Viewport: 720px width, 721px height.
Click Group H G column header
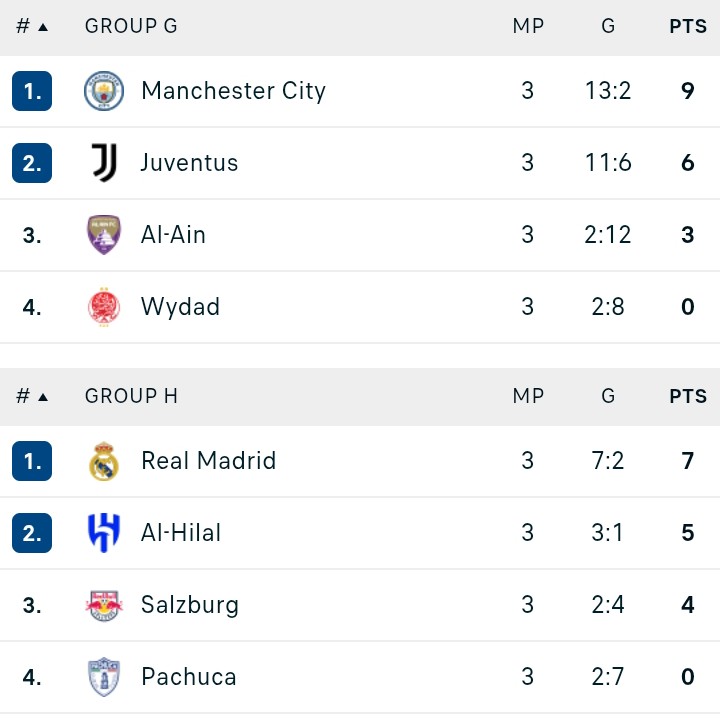pos(608,396)
